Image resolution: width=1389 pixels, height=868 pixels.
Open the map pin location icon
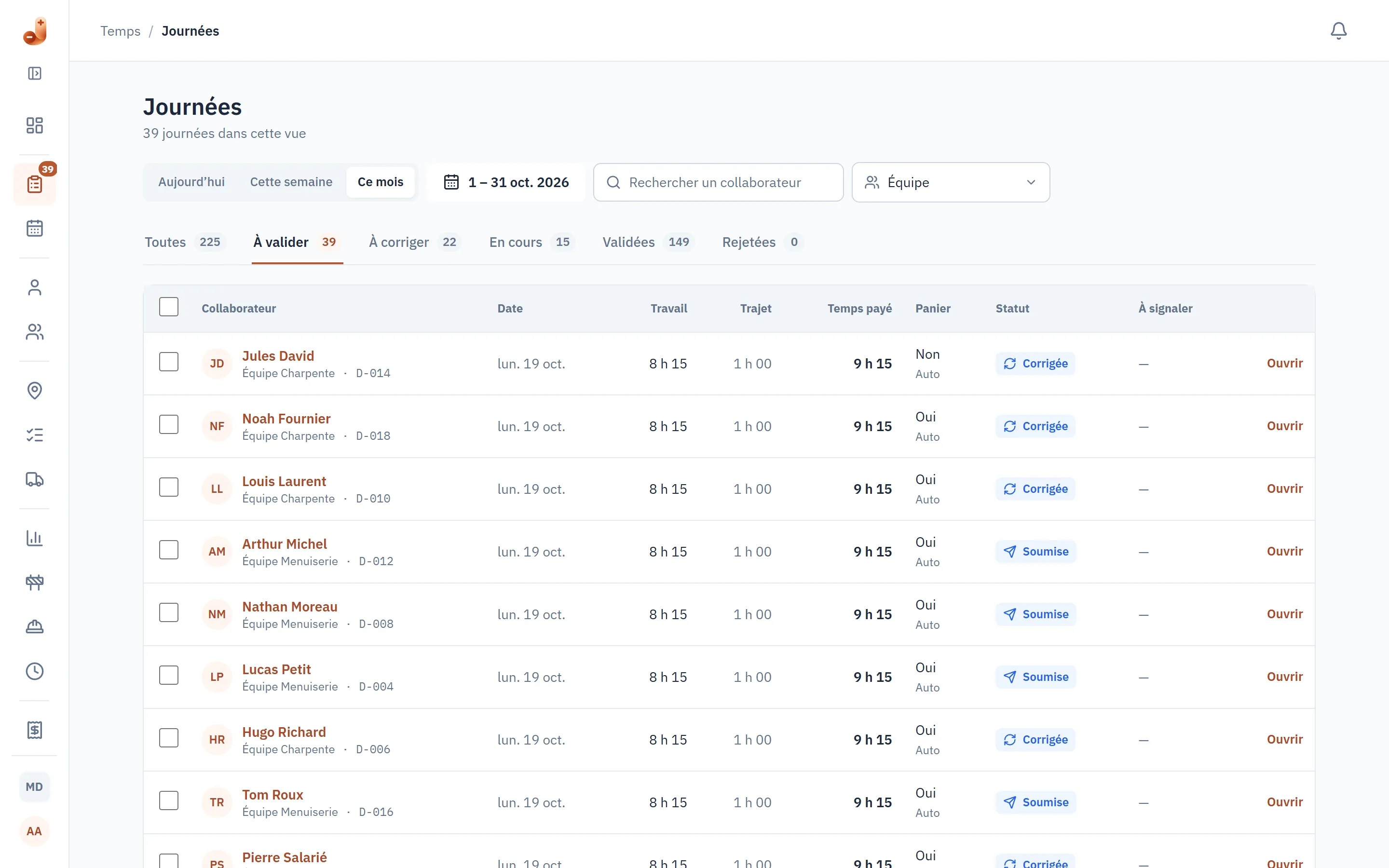pyautogui.click(x=34, y=391)
